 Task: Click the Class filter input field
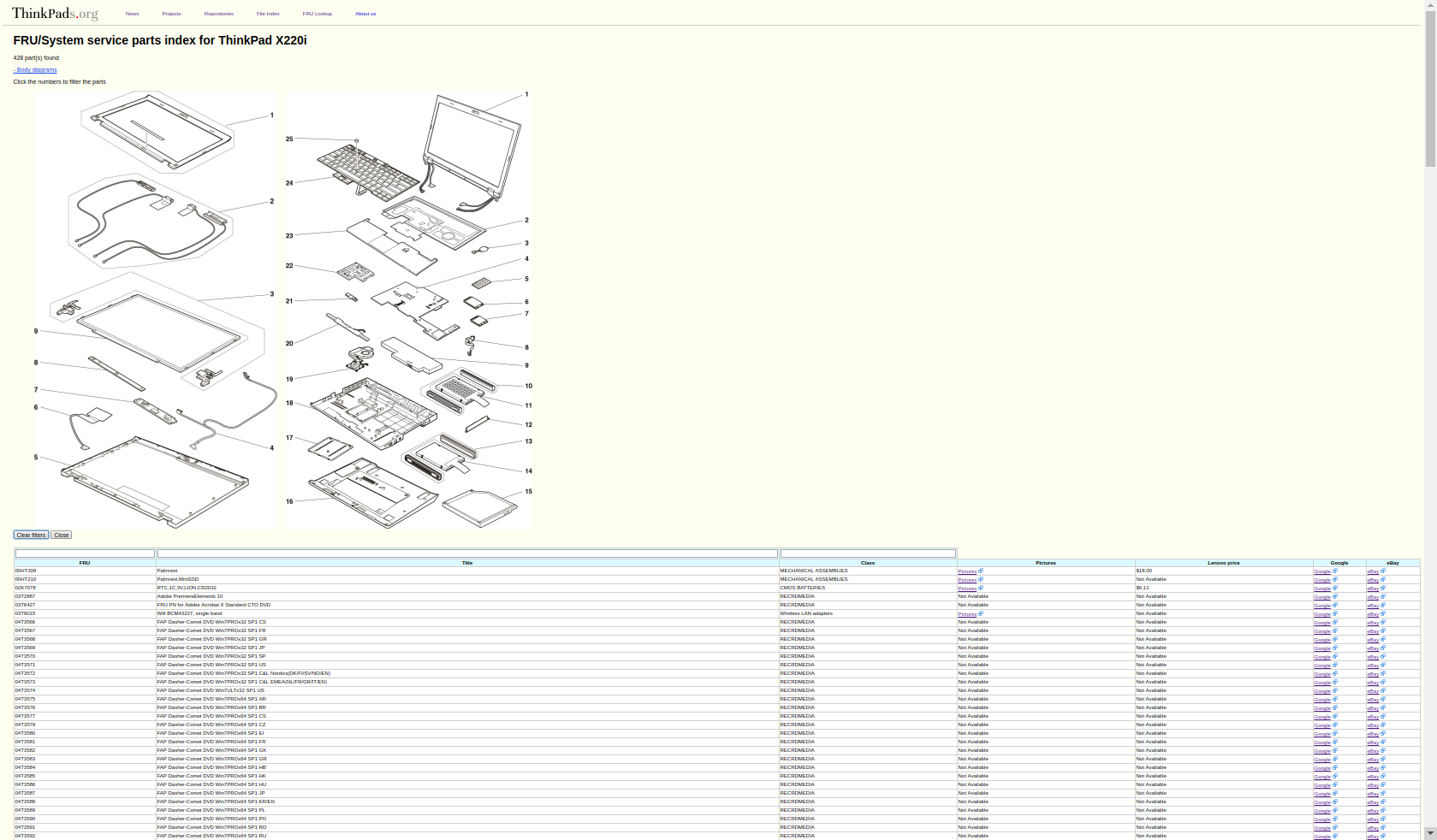(x=868, y=553)
